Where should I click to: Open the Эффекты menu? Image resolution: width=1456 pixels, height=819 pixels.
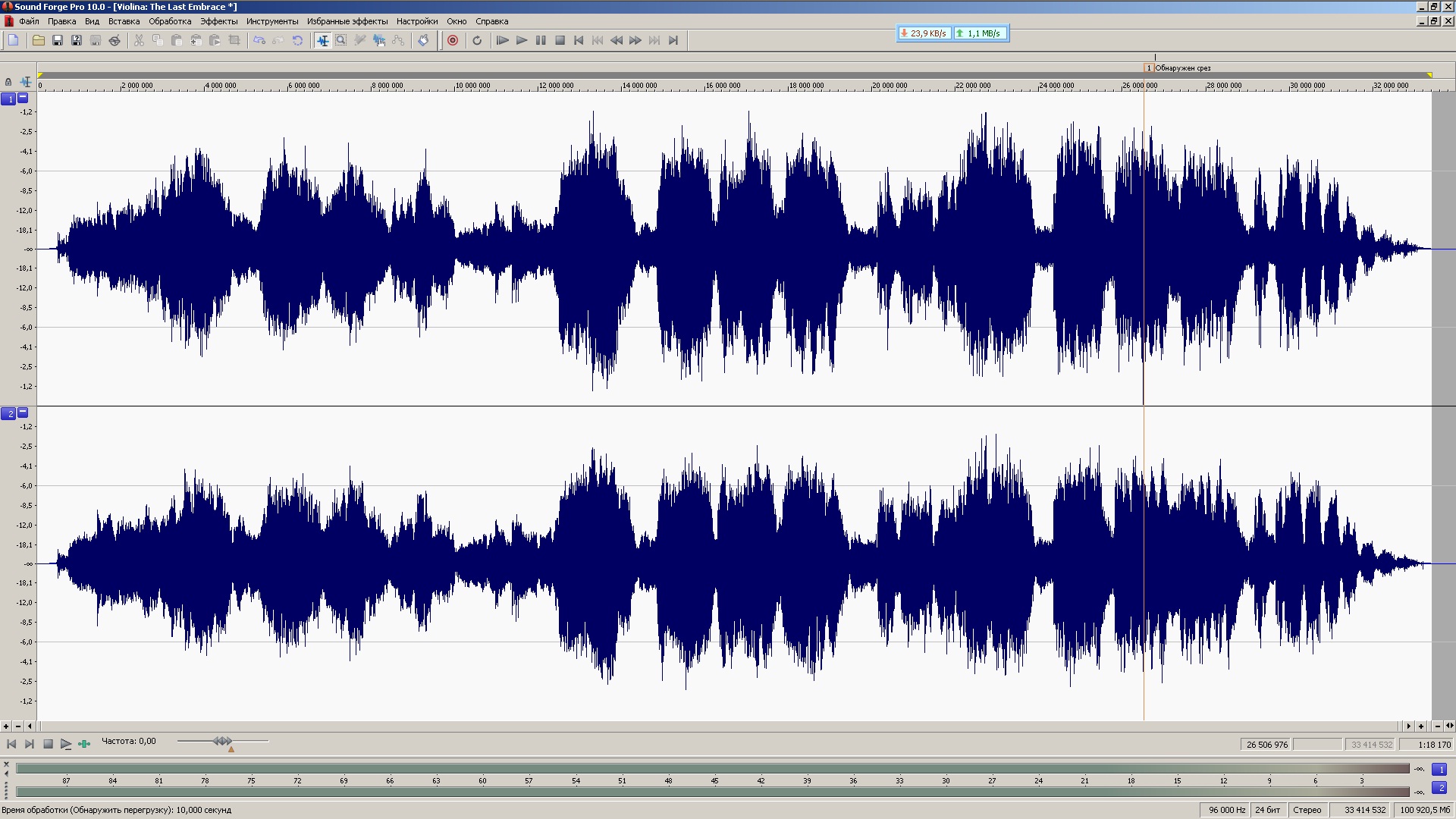click(x=218, y=21)
